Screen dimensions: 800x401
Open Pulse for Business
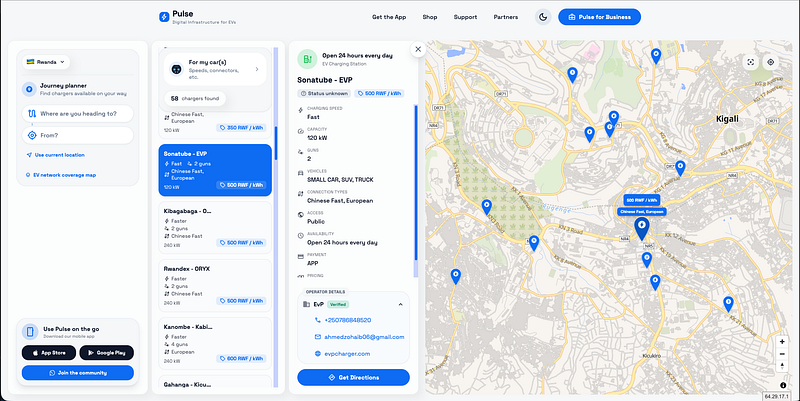(599, 17)
